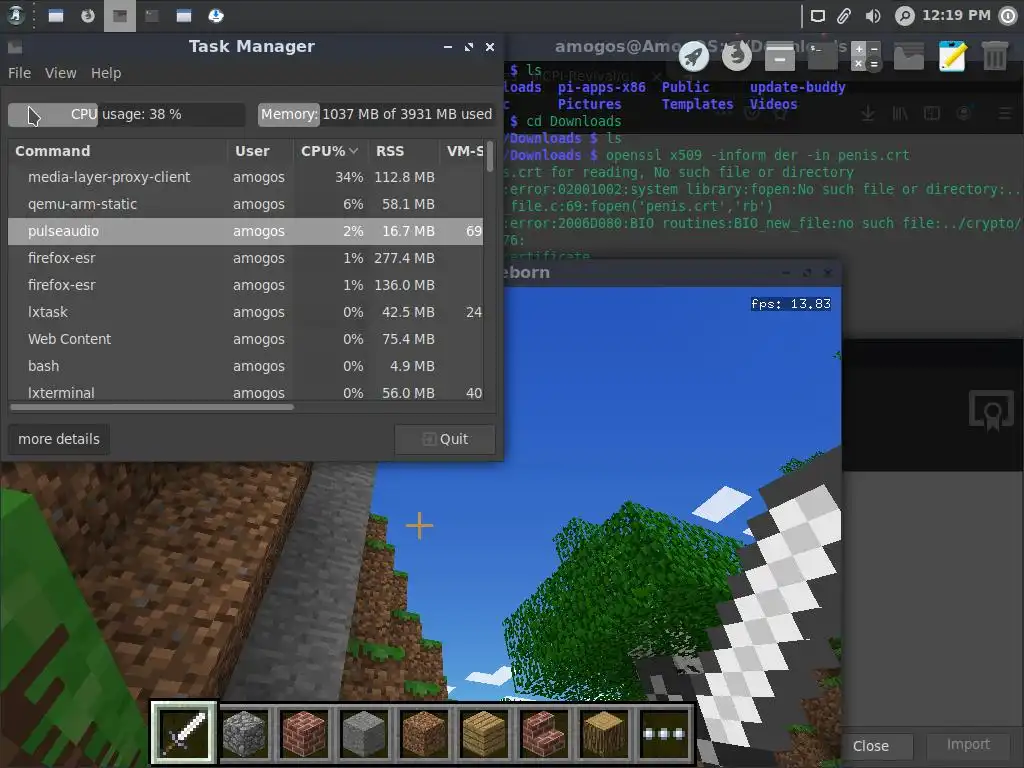
Task: Click the CPU usage progress bar
Action: pos(127,114)
